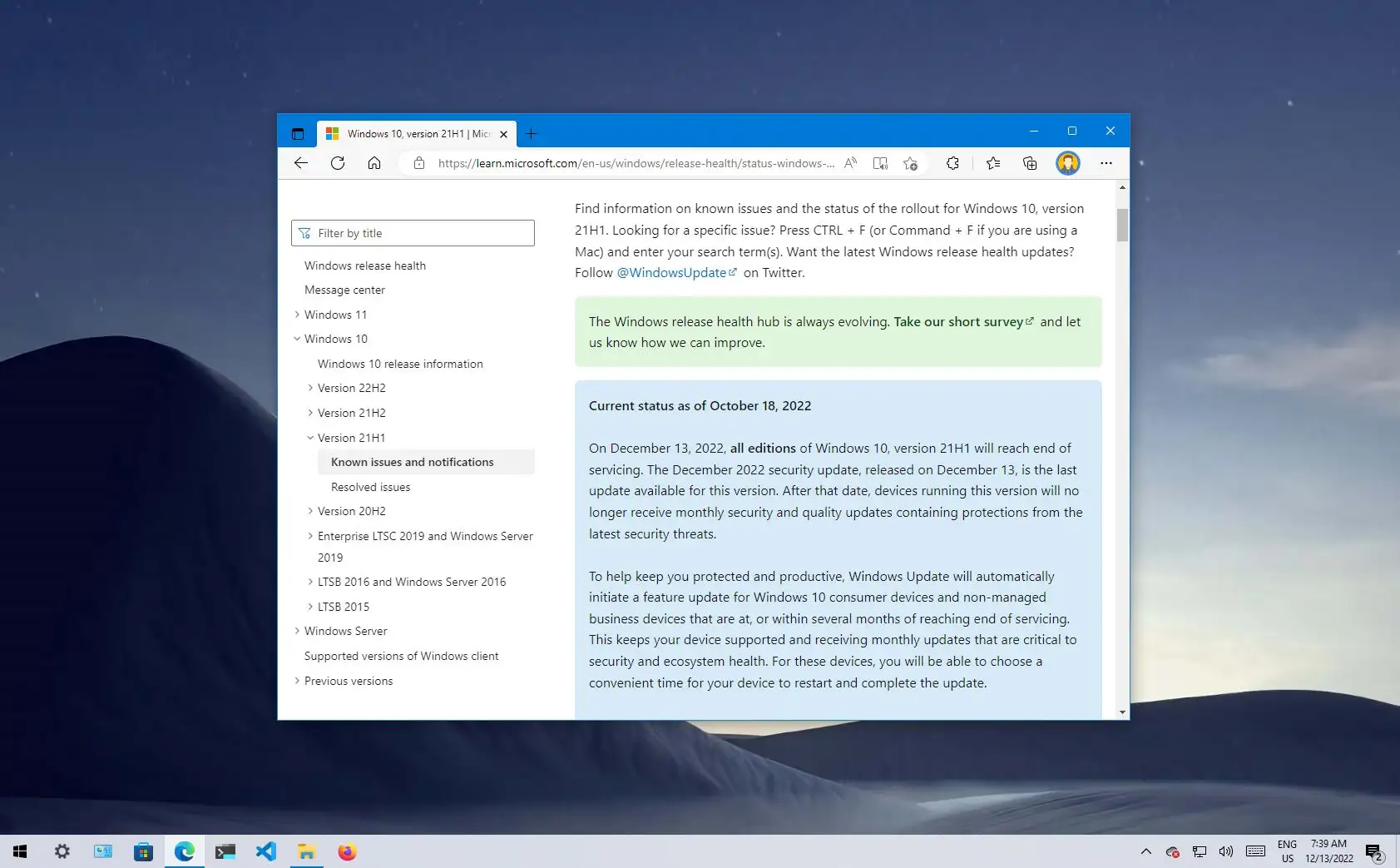Open the Edge profile avatar
Screen dimensions: 1400x868
point(1068,163)
